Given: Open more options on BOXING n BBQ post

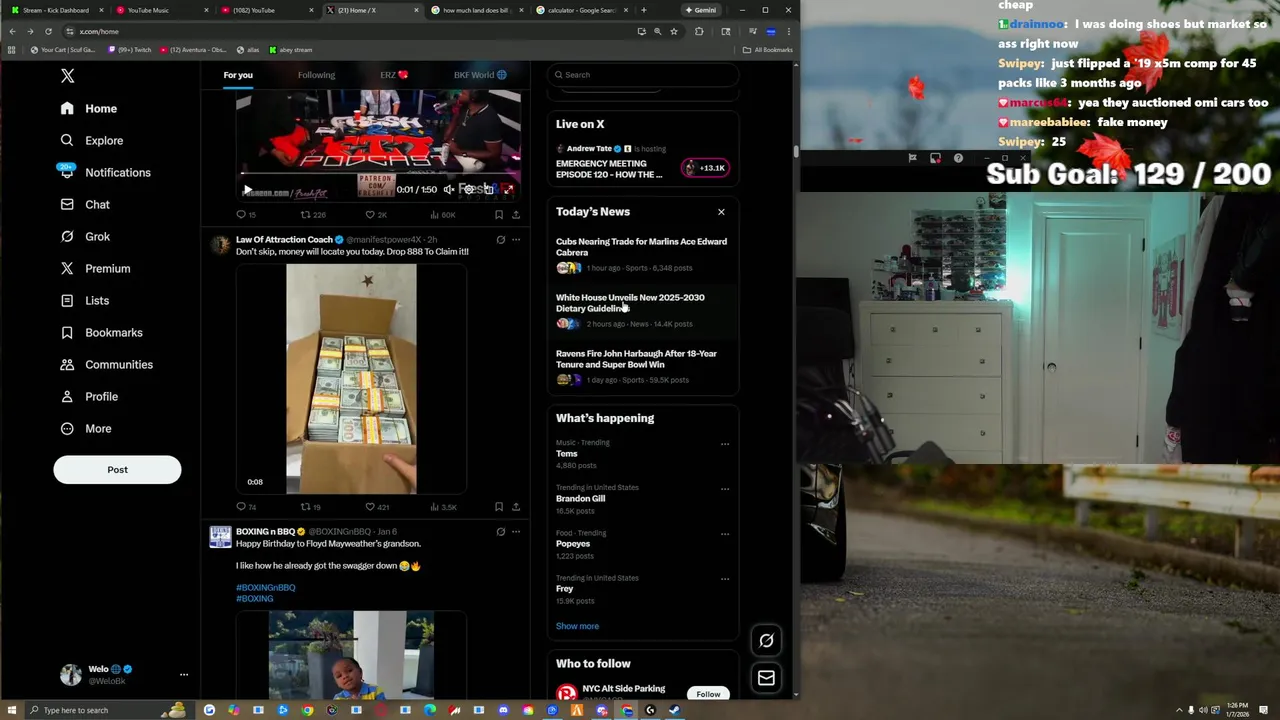Looking at the screenshot, I should coord(516,532).
